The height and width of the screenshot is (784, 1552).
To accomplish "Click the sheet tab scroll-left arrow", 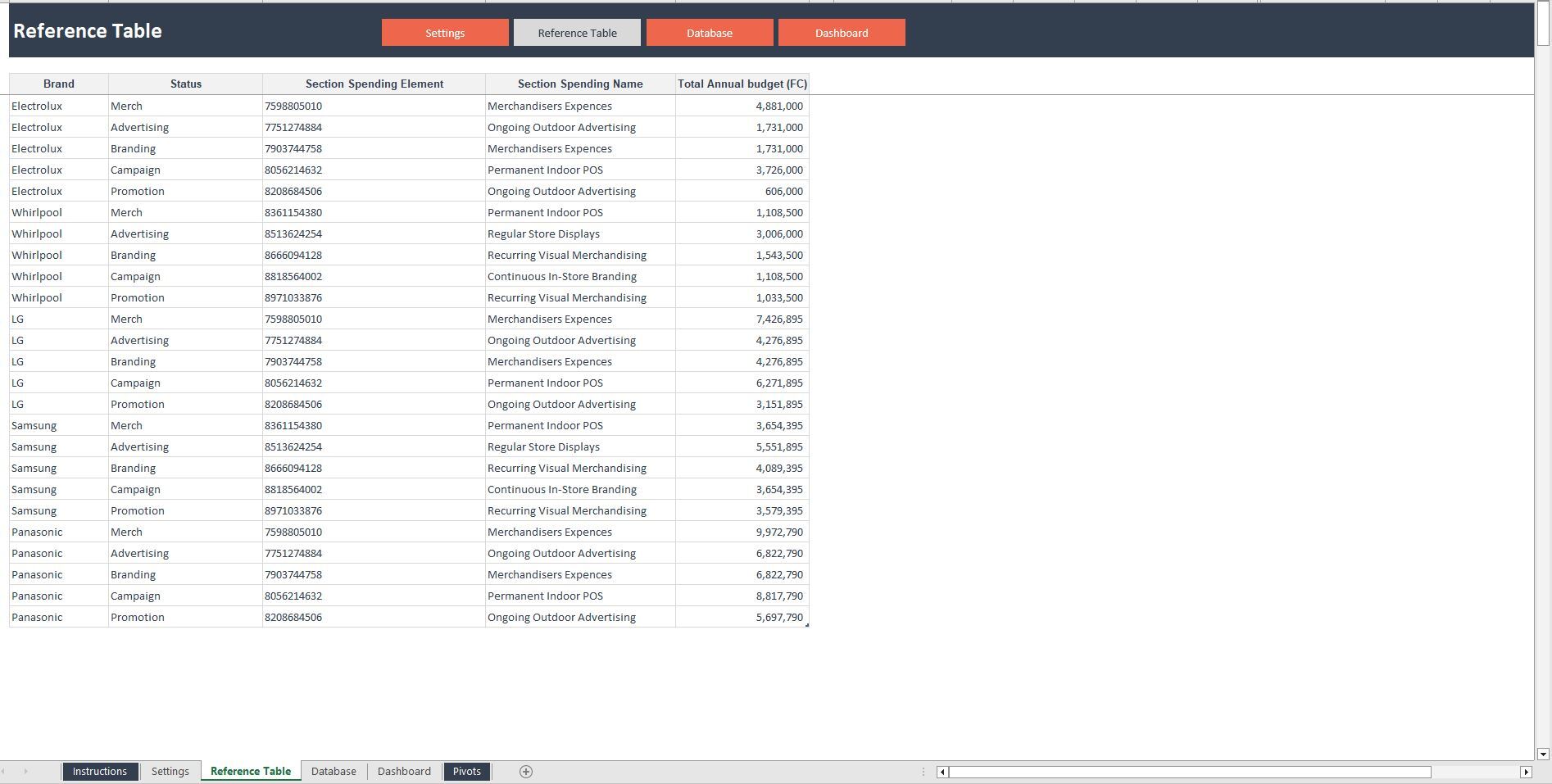I will [4, 771].
